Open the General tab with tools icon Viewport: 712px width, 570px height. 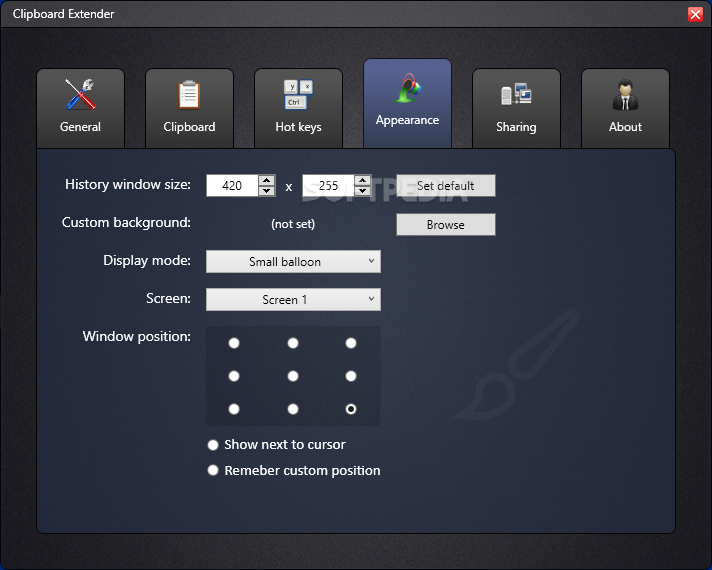[x=80, y=108]
